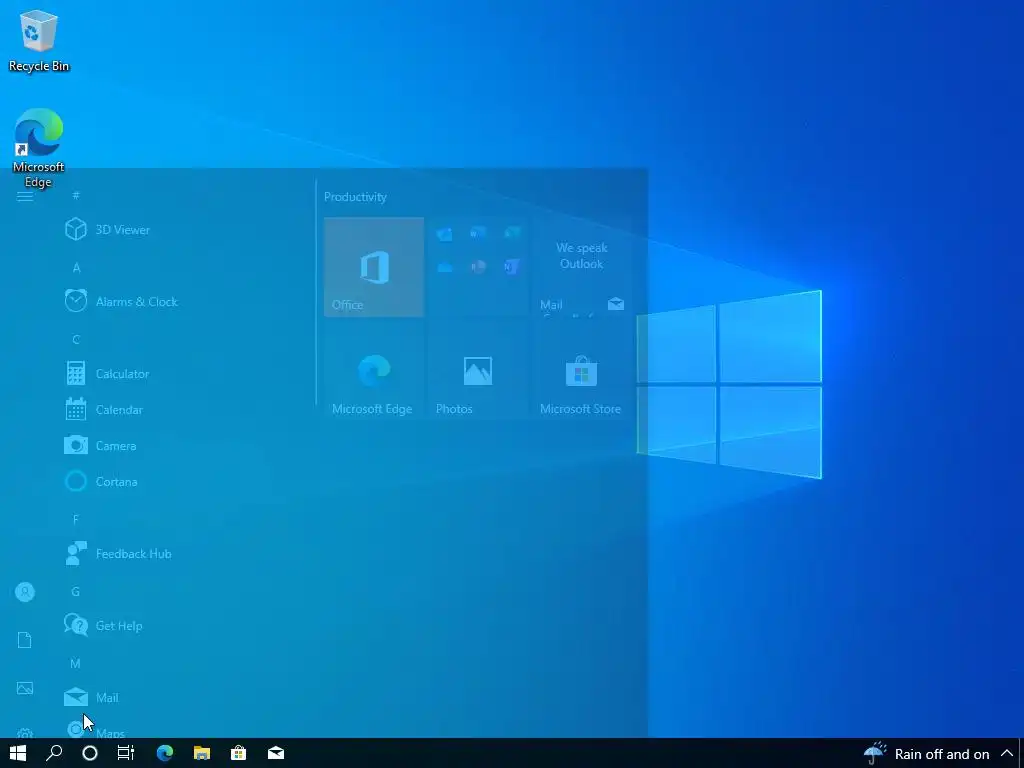Open Microsoft Edge desktop shortcut

[x=39, y=148]
